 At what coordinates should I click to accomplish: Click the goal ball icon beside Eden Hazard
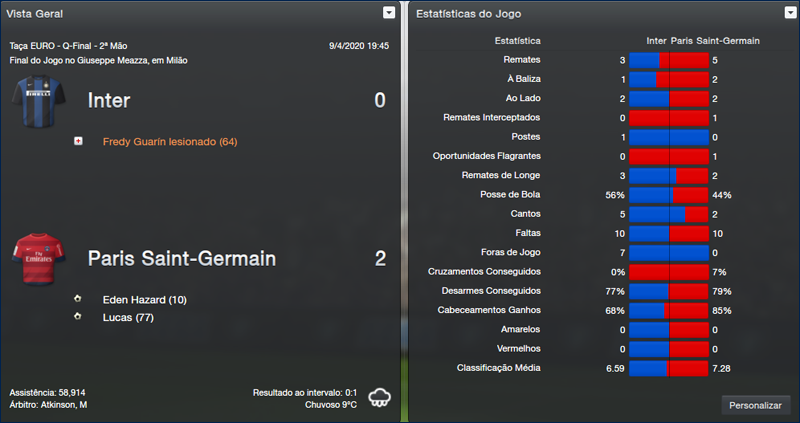pos(78,300)
